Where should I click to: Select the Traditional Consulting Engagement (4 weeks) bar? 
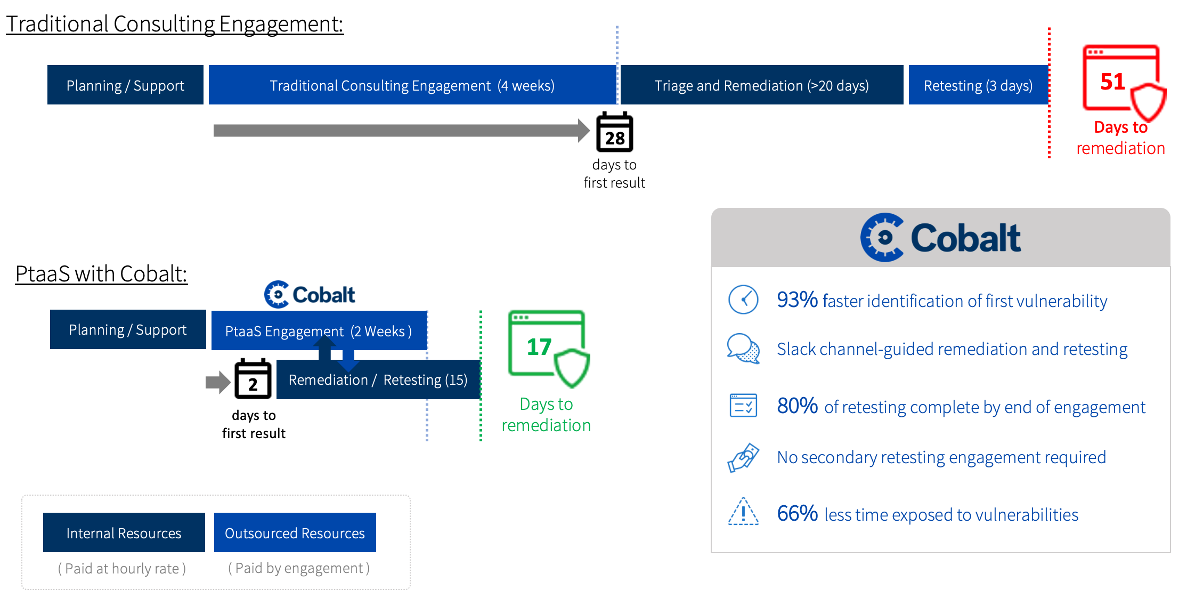[411, 85]
